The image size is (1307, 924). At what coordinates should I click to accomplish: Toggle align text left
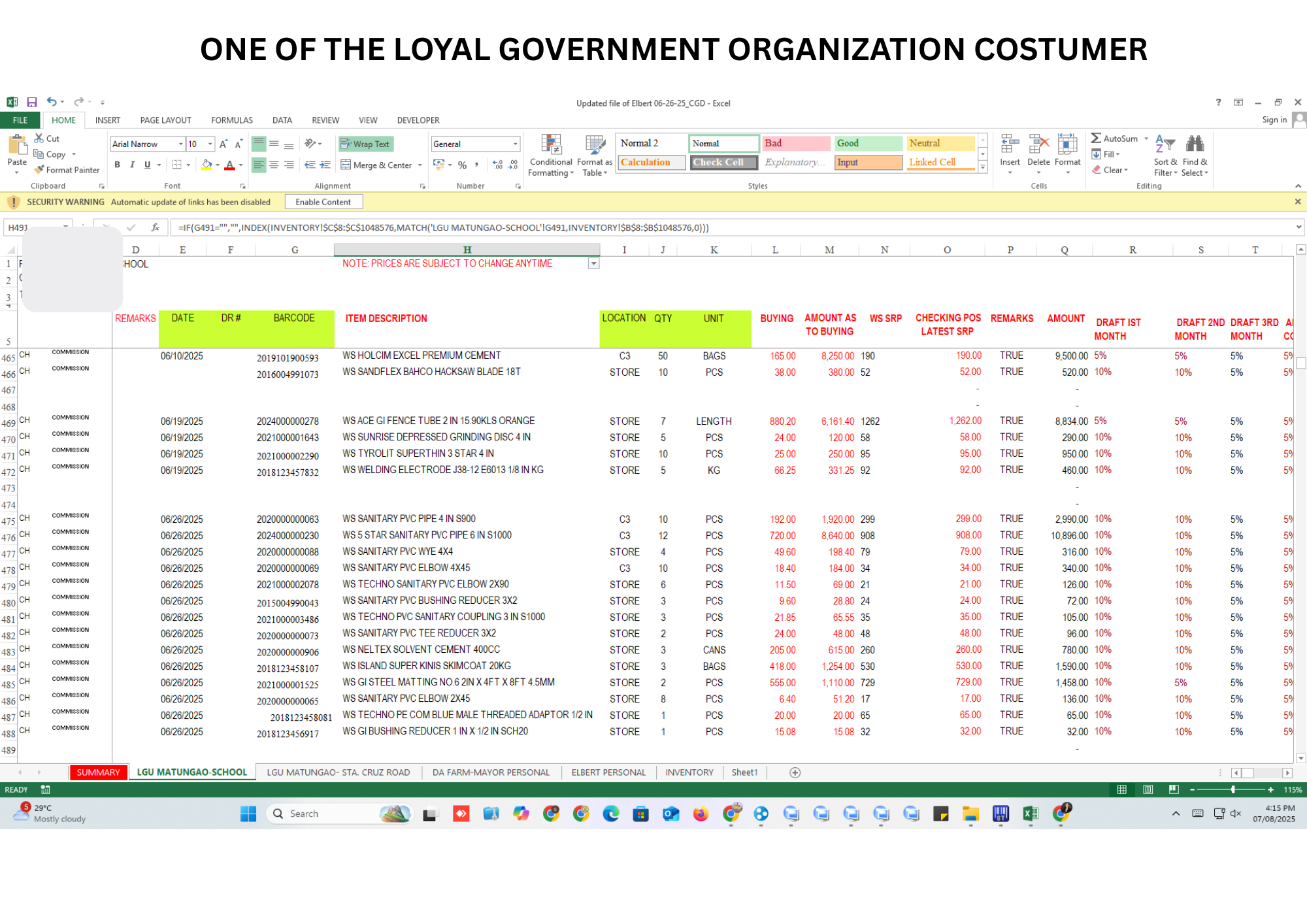pyautogui.click(x=259, y=165)
